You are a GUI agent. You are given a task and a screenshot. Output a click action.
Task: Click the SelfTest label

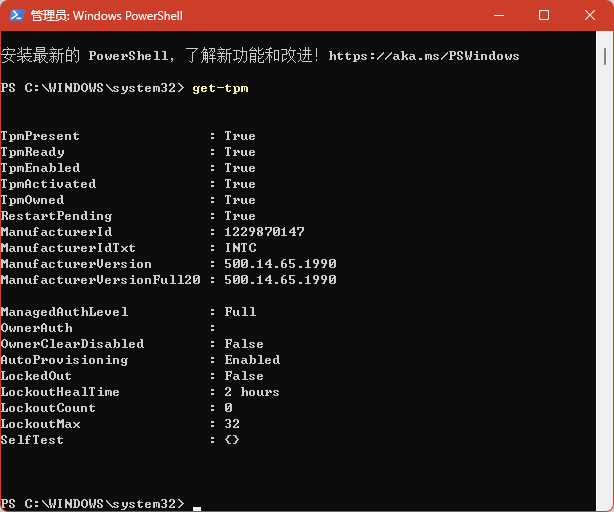(32, 440)
